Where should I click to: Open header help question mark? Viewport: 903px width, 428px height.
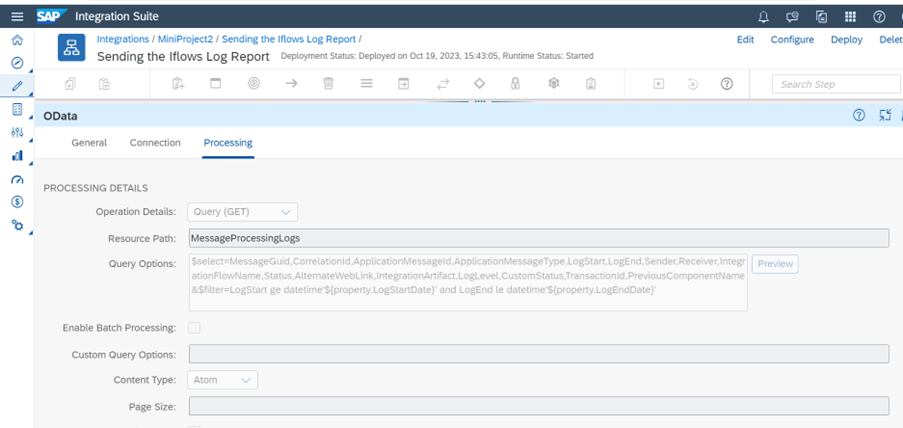[x=879, y=17]
